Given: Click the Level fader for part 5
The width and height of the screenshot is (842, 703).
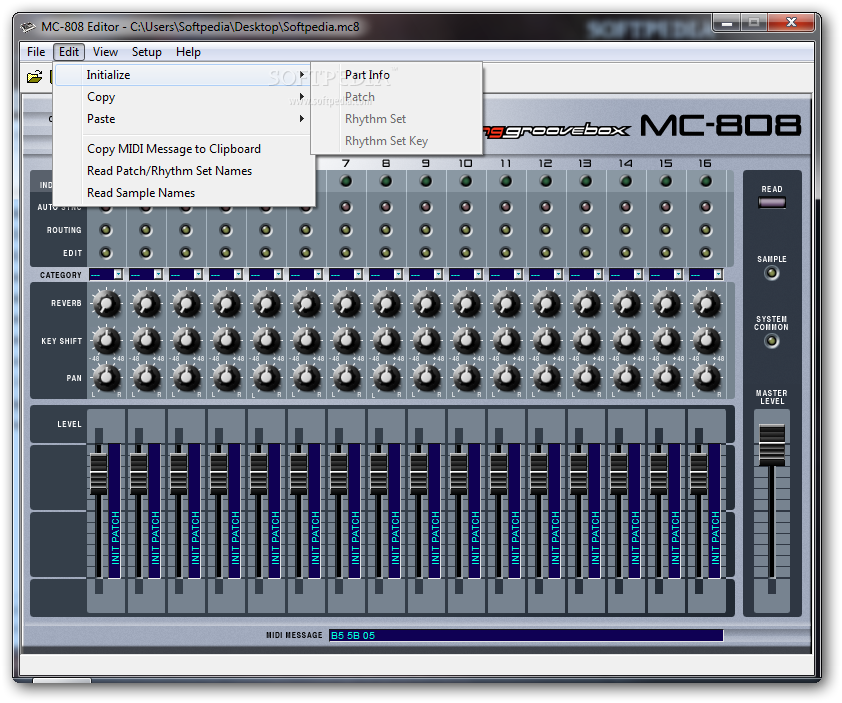Looking at the screenshot, I should pos(258,474).
